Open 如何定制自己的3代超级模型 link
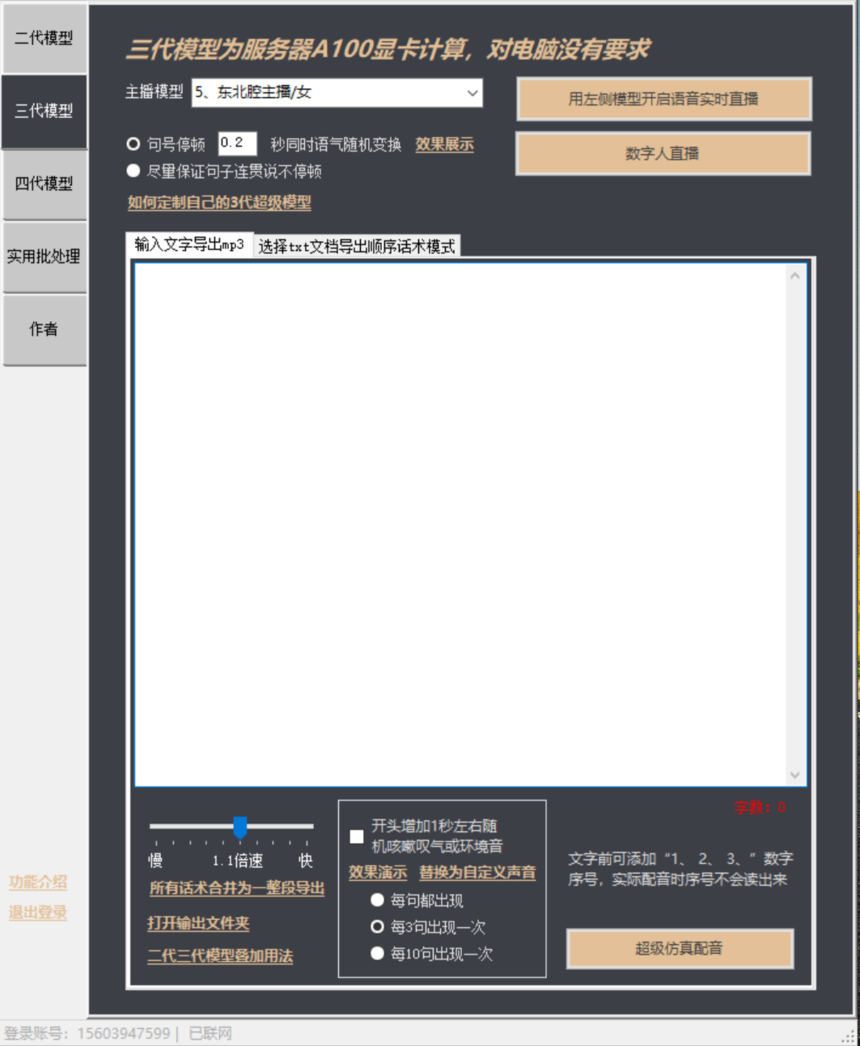 tap(219, 202)
